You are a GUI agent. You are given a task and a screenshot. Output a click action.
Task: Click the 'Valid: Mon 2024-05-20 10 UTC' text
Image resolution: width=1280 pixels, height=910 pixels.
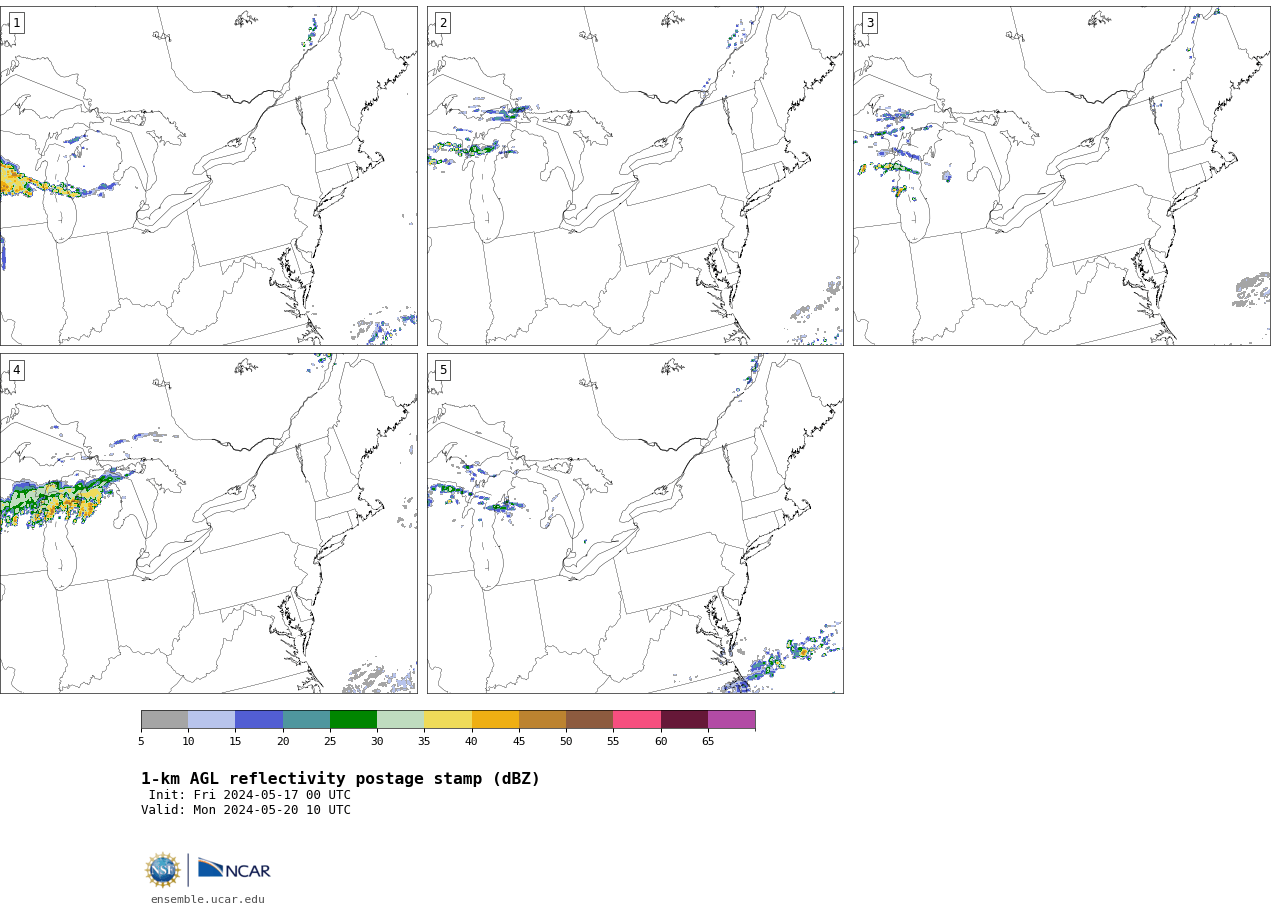point(246,810)
